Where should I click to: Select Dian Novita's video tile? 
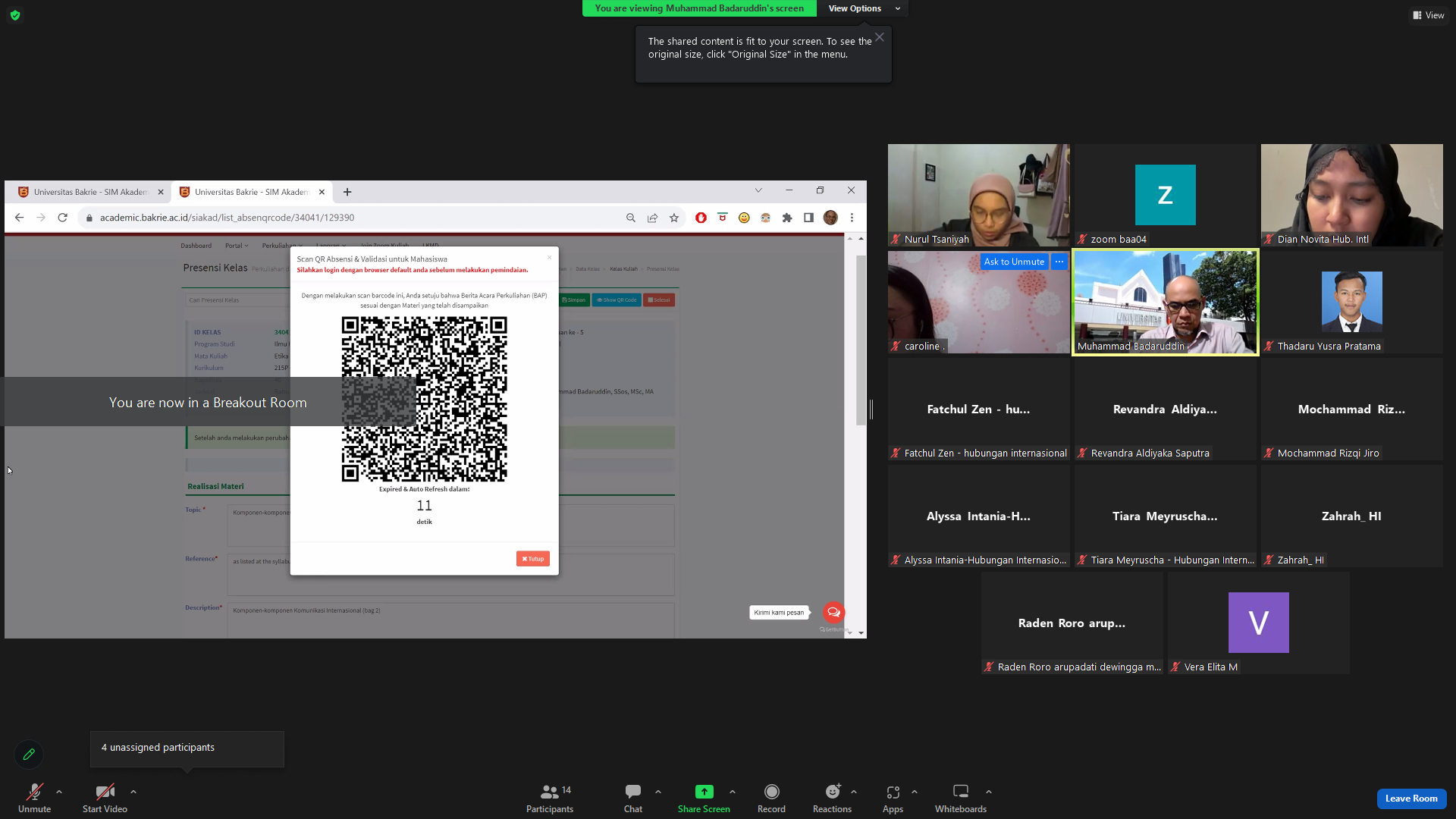point(1351,195)
